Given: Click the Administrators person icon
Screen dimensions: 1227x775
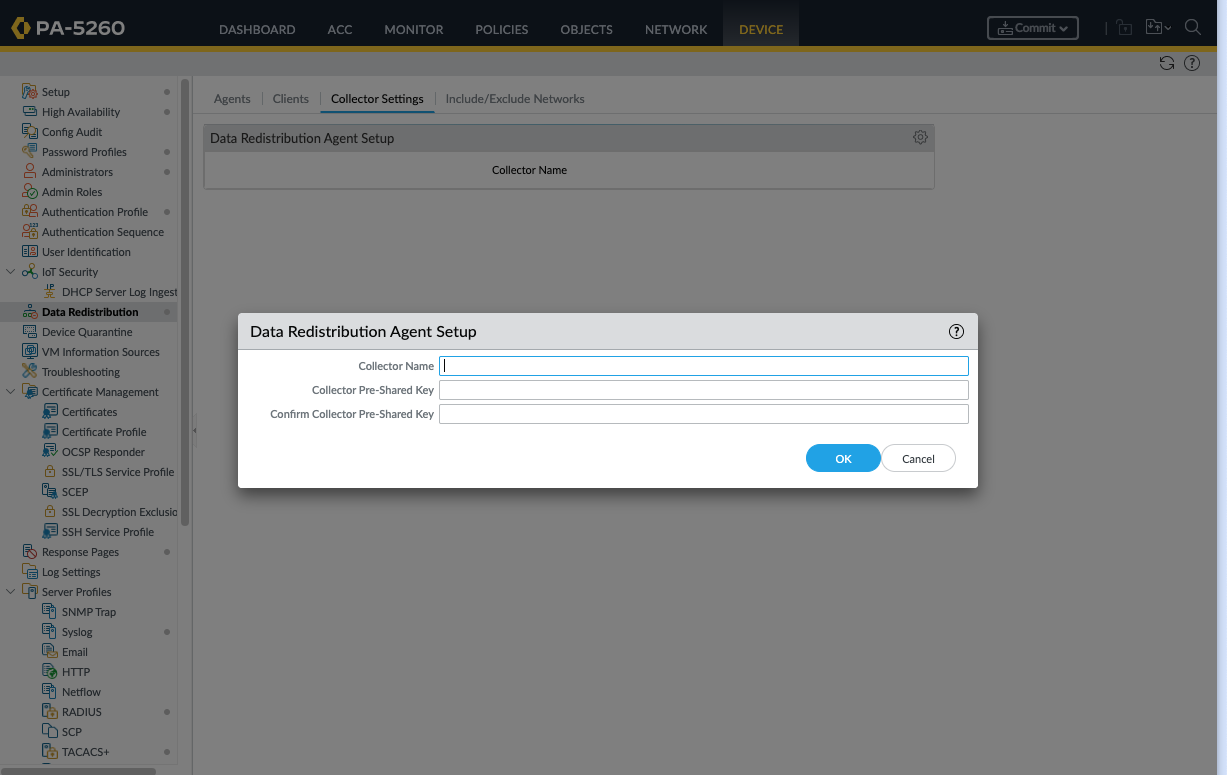Looking at the screenshot, I should point(30,172).
